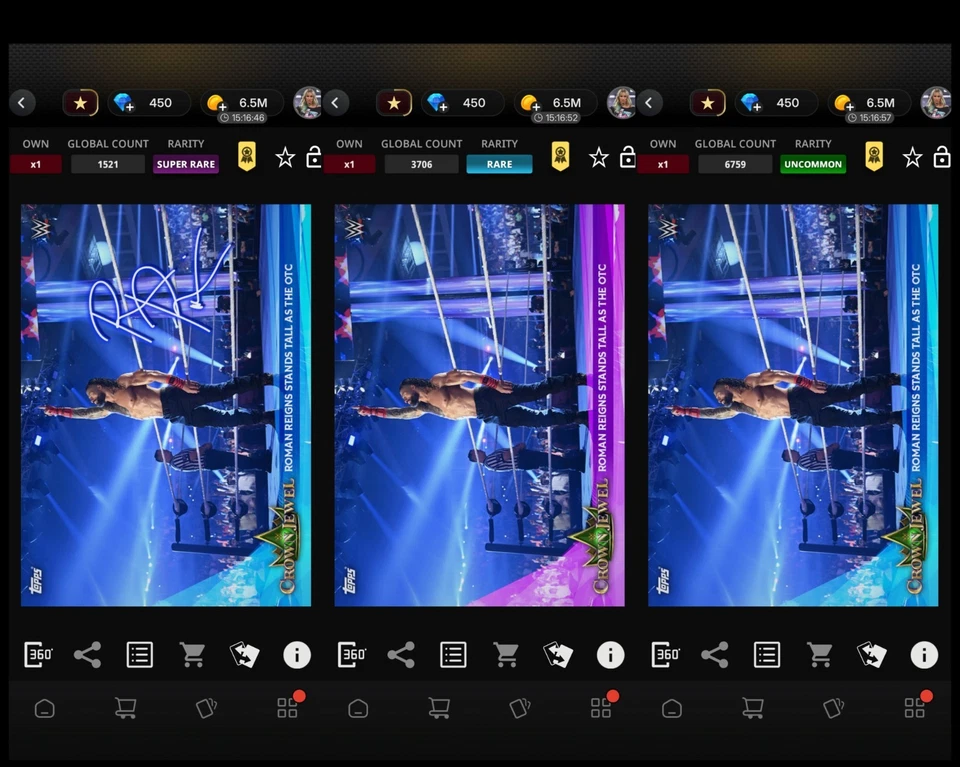The height and width of the screenshot is (767, 960).
Task: Favorite the Super Rare card with star
Action: tap(285, 157)
